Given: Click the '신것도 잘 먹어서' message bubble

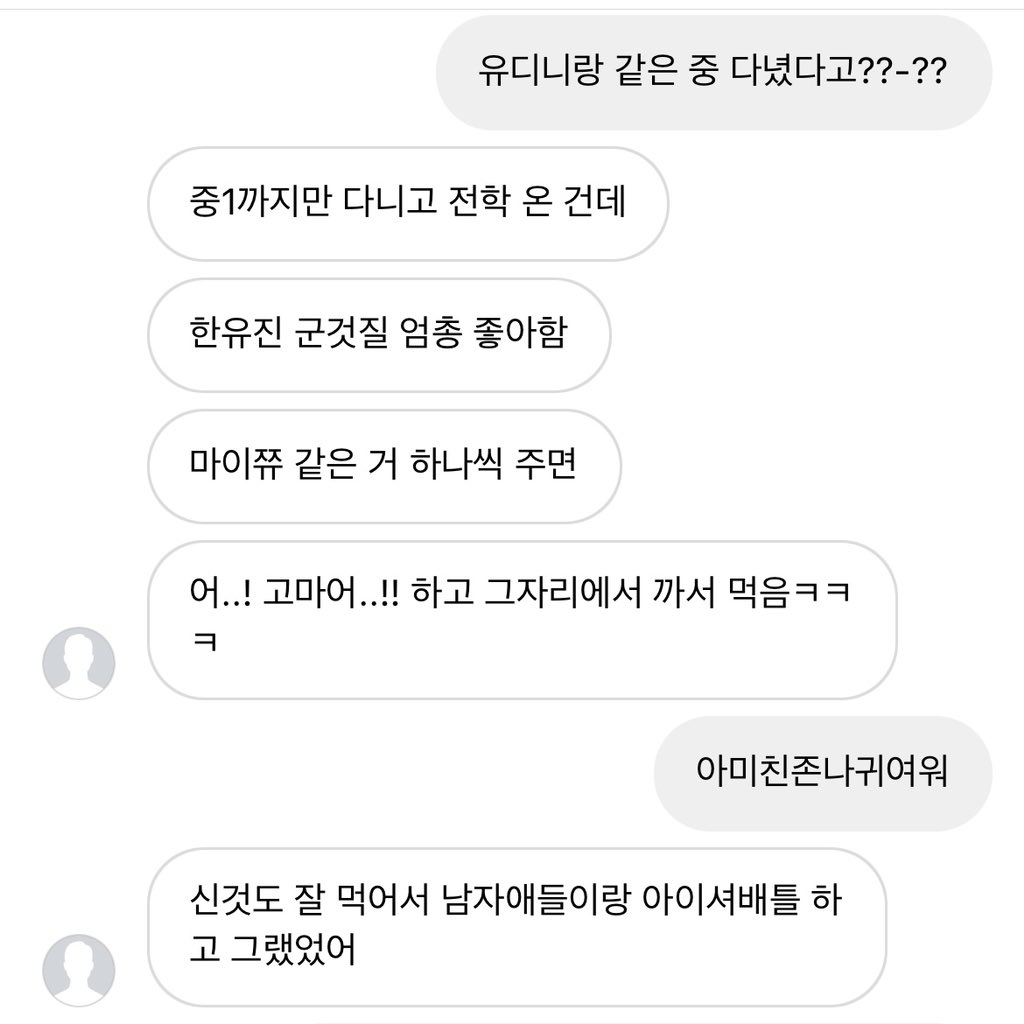Looking at the screenshot, I should pyautogui.click(x=520, y=930).
